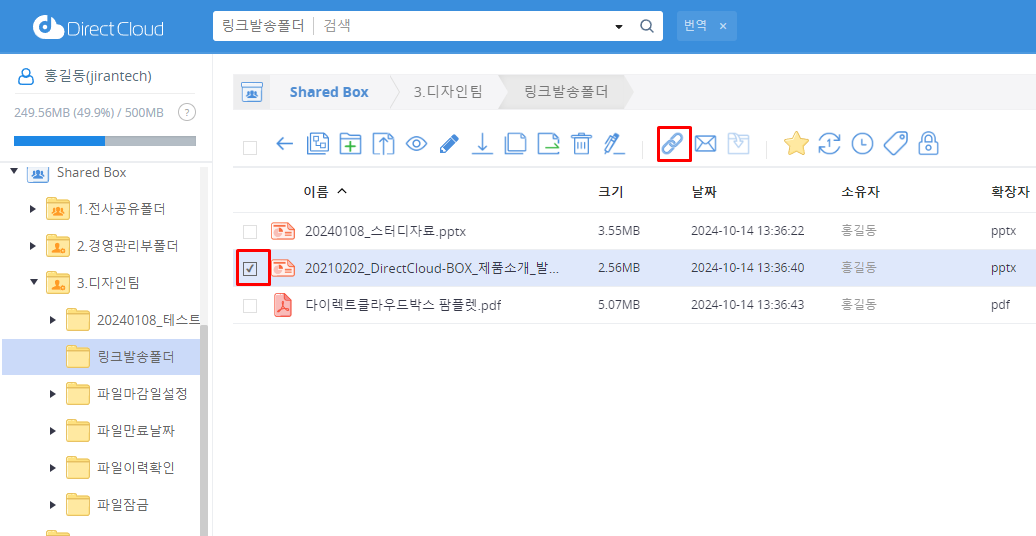Click the eye preview icon
This screenshot has width=1036, height=536.
click(x=416, y=144)
